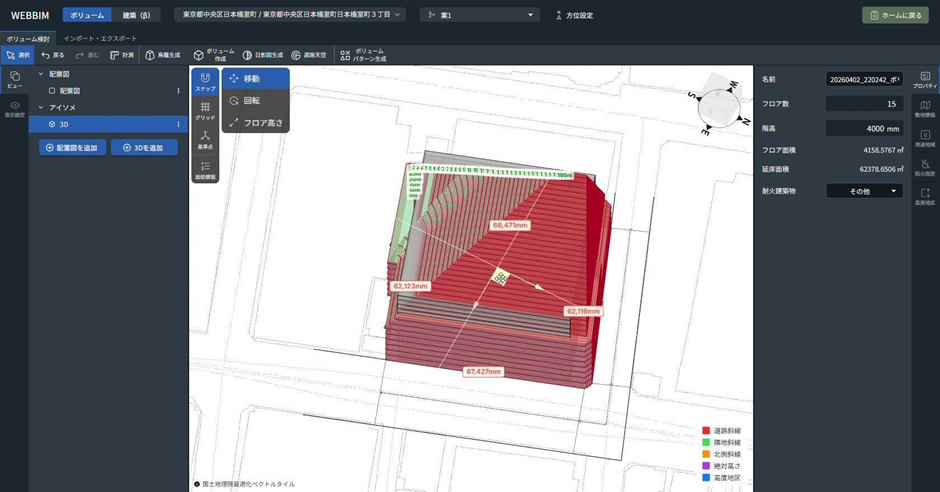
Task: Select the 基準点 reference point tool
Action: tap(205, 139)
